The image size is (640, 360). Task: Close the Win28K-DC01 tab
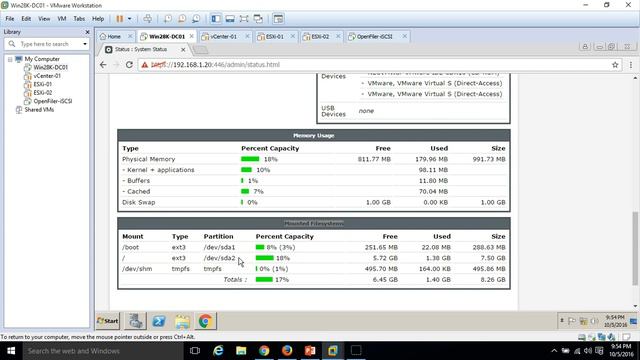click(x=191, y=36)
